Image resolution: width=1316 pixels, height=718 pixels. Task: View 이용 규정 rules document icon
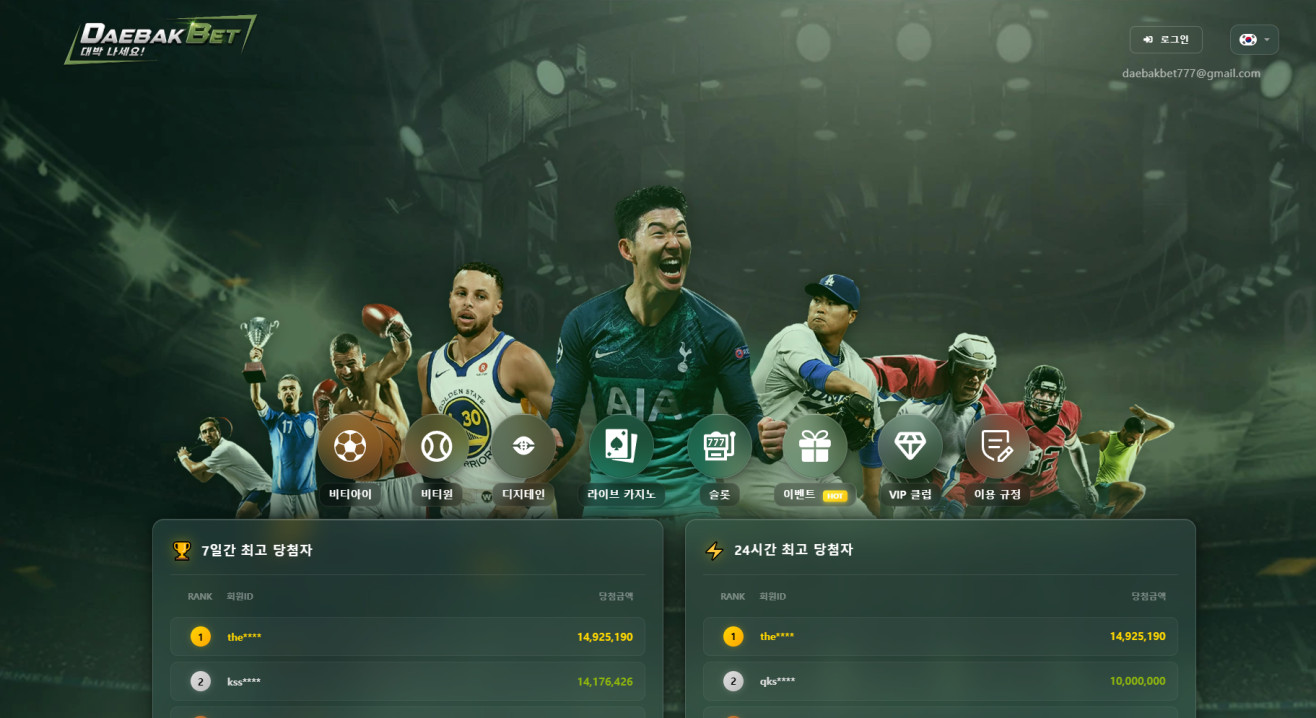997,446
